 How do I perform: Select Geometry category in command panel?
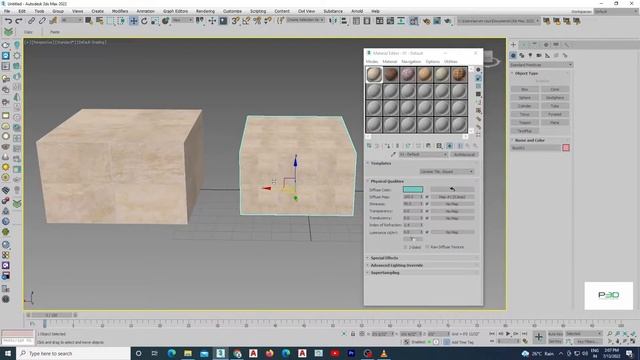click(513, 55)
